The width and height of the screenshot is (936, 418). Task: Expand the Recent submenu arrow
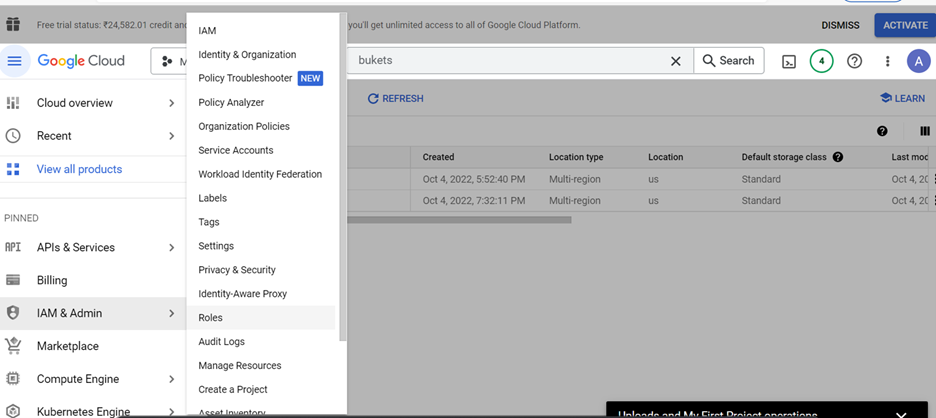click(171, 136)
